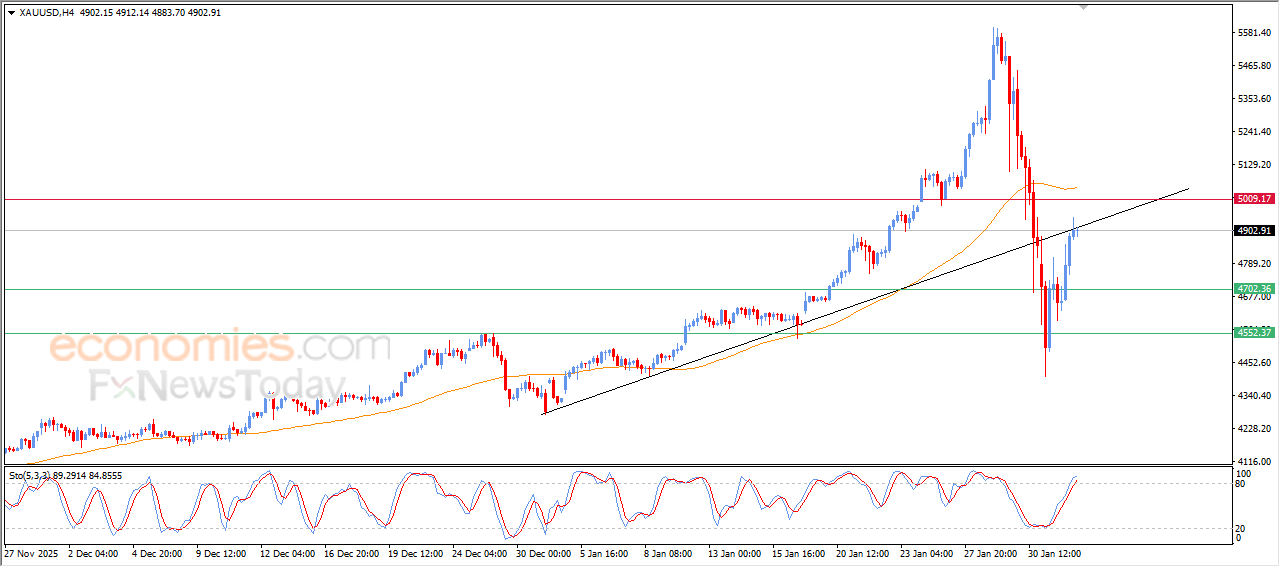Click the 24 Dec 04:00 date label

(479, 553)
